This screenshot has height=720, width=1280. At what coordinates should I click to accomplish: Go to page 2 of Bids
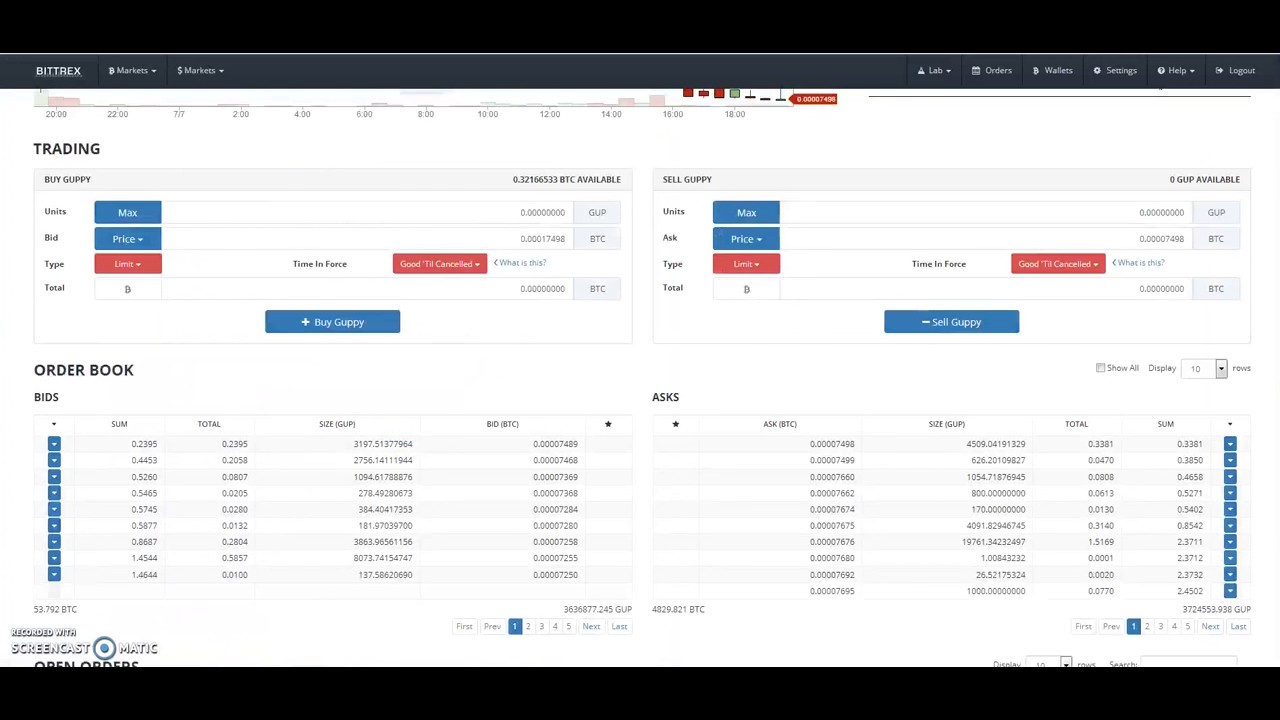[x=528, y=627]
